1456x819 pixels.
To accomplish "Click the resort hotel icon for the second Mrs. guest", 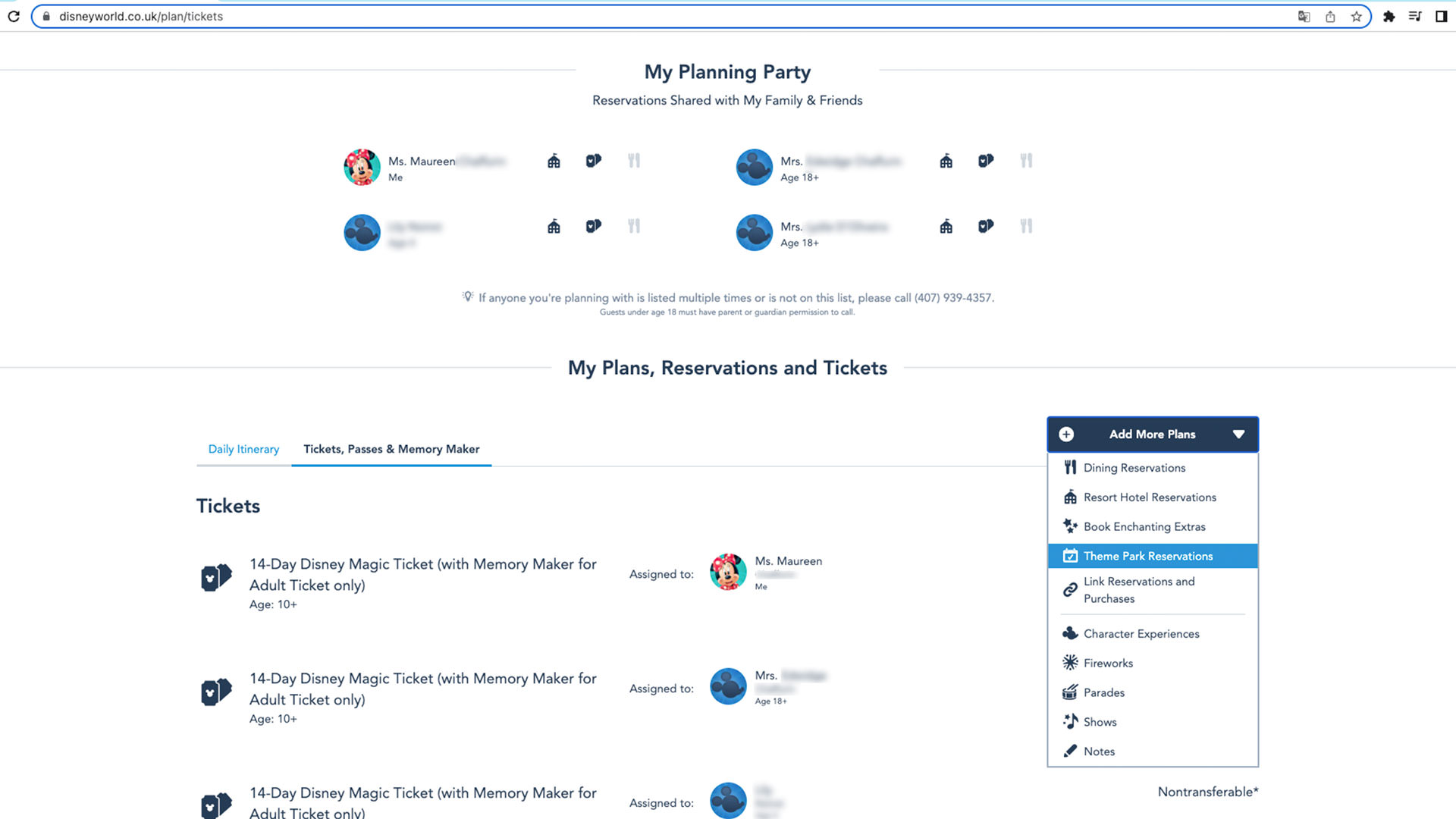I will (x=946, y=226).
